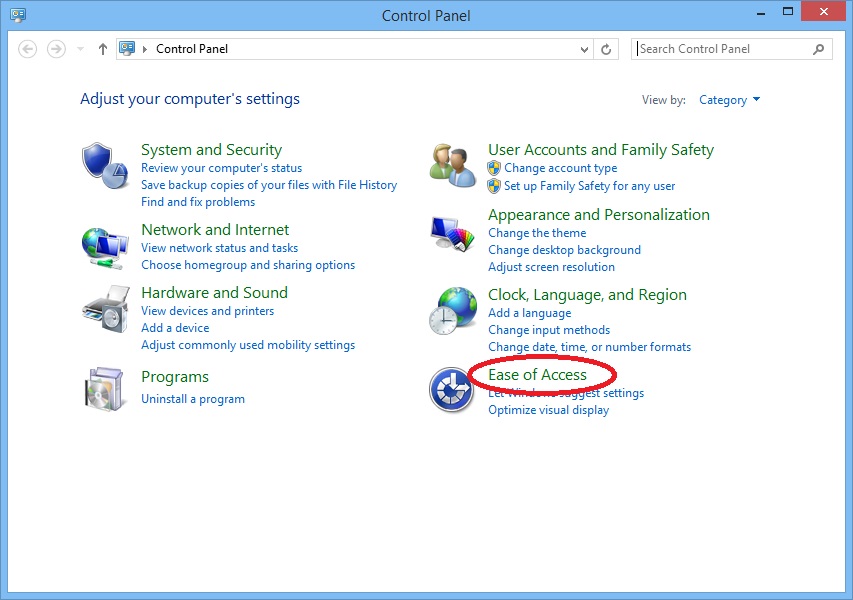This screenshot has height=600, width=853.
Task: Click the Ease of Access accessibility icon
Action: 451,390
